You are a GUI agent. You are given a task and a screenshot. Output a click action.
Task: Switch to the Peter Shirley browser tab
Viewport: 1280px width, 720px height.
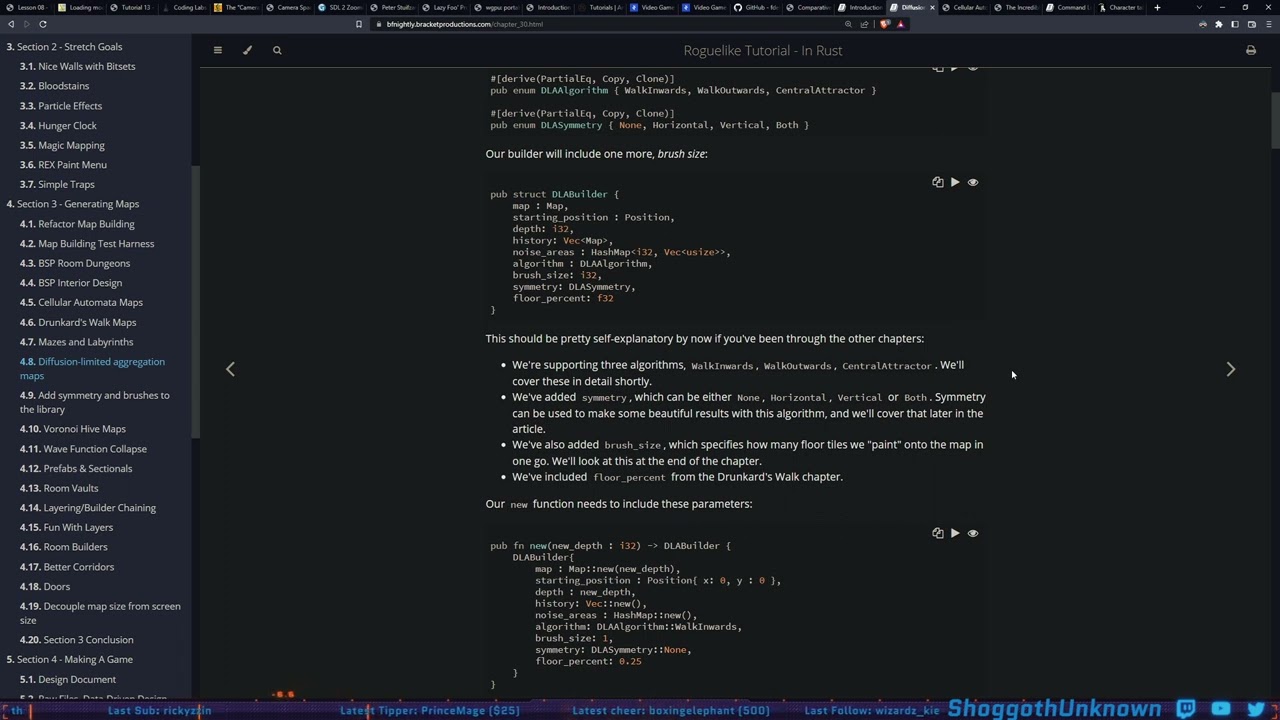(392, 7)
